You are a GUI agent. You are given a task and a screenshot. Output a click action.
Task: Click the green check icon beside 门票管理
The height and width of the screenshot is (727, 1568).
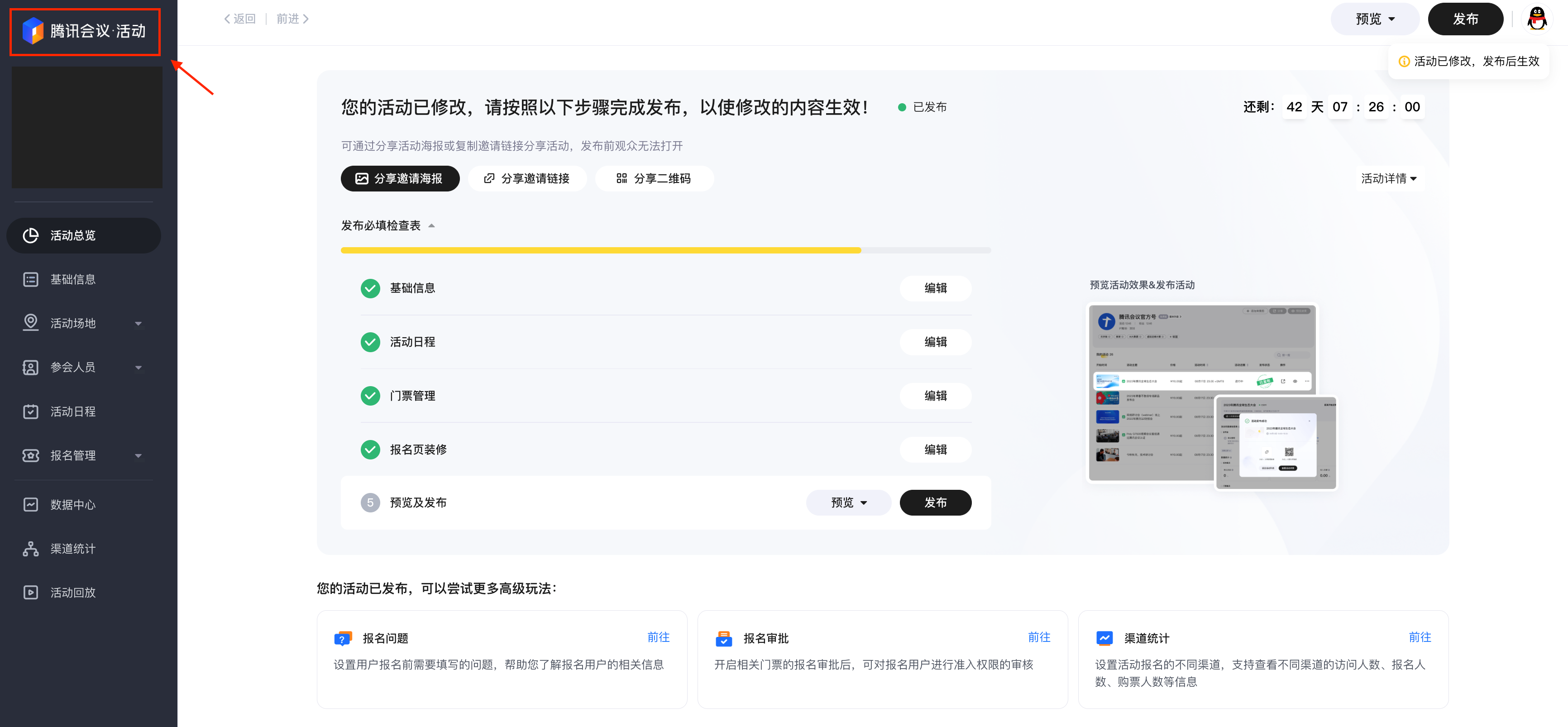pyautogui.click(x=370, y=396)
